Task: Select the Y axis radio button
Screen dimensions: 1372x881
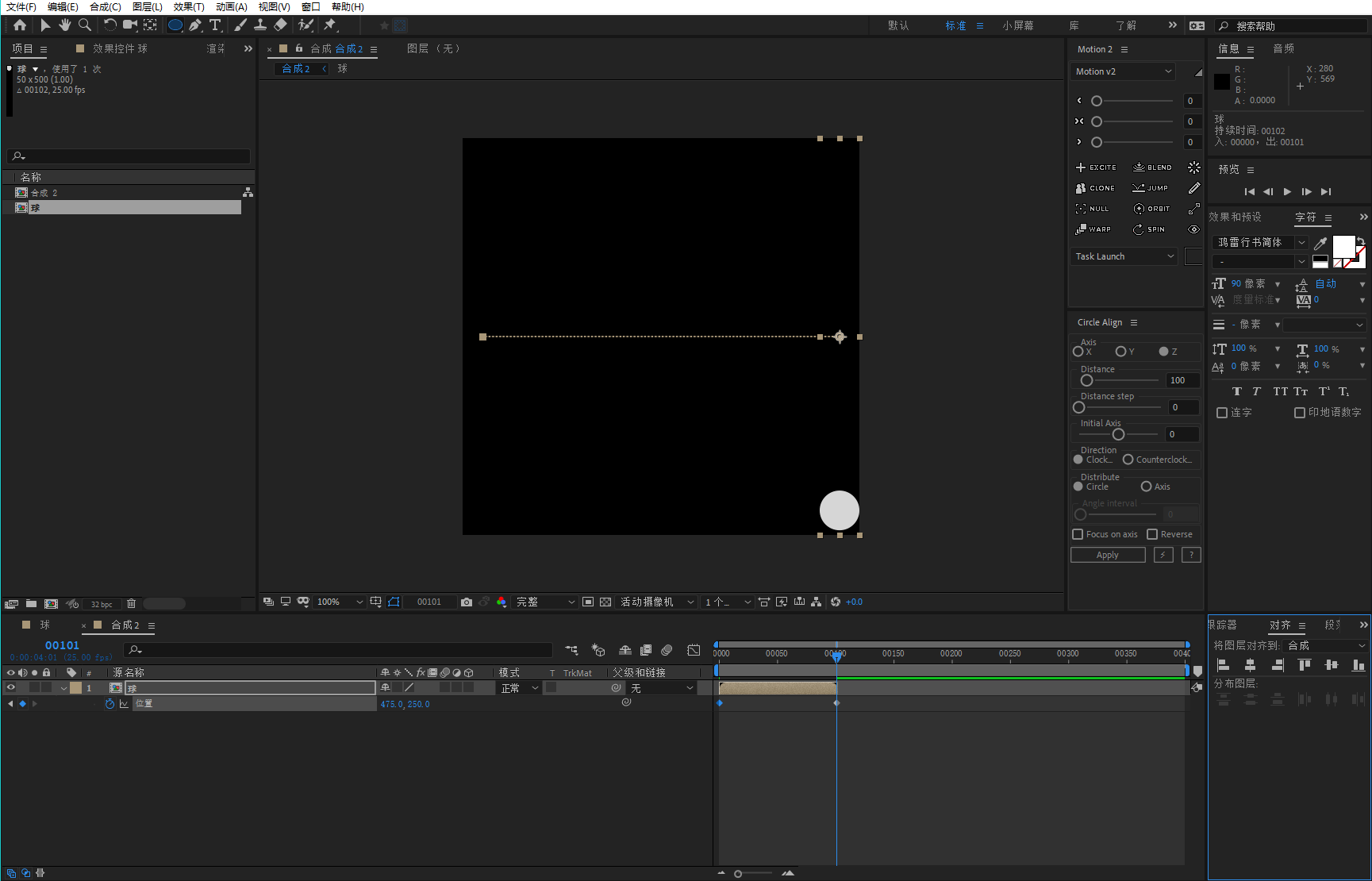Action: click(1120, 352)
